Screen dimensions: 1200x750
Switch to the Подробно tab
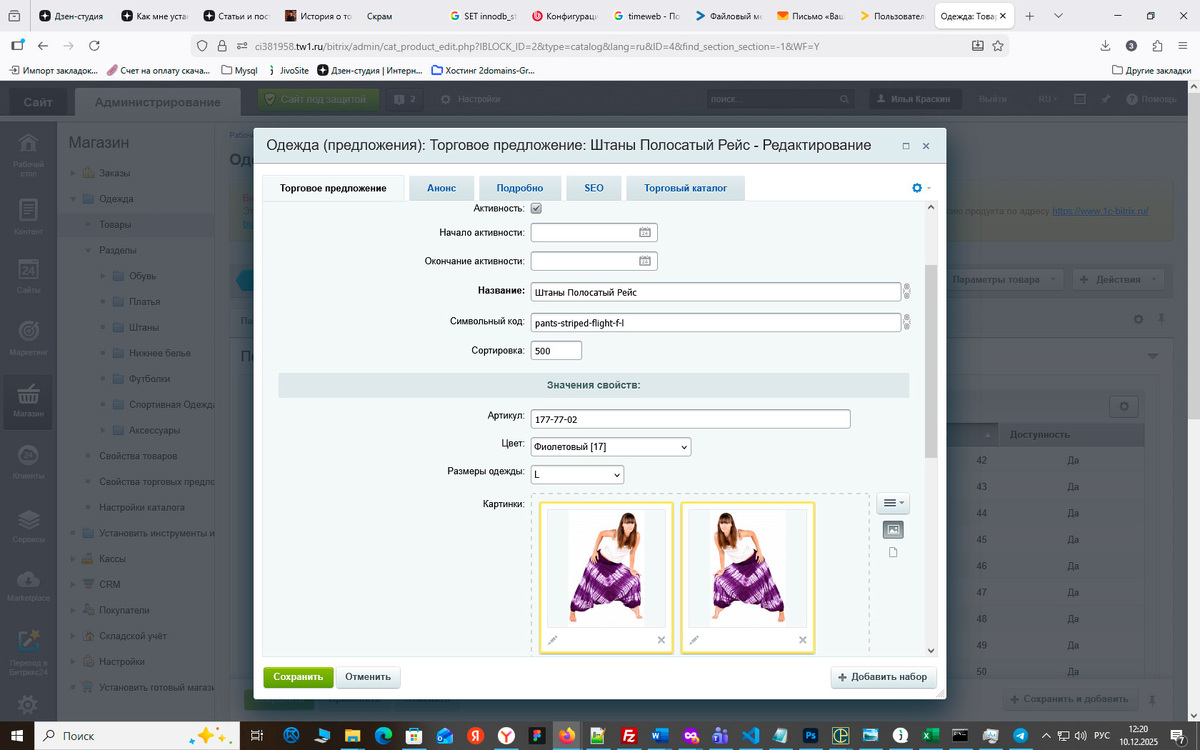click(x=520, y=188)
